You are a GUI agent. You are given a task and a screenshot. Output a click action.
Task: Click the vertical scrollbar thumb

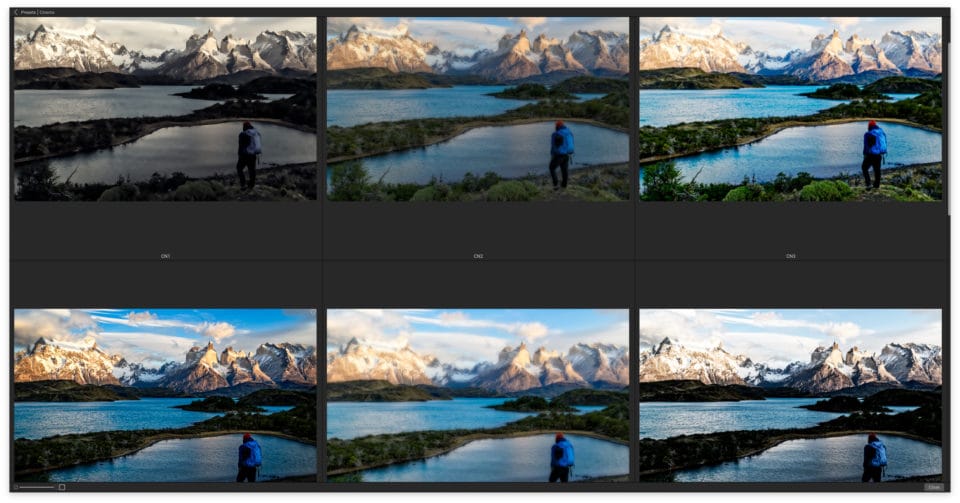[947, 120]
